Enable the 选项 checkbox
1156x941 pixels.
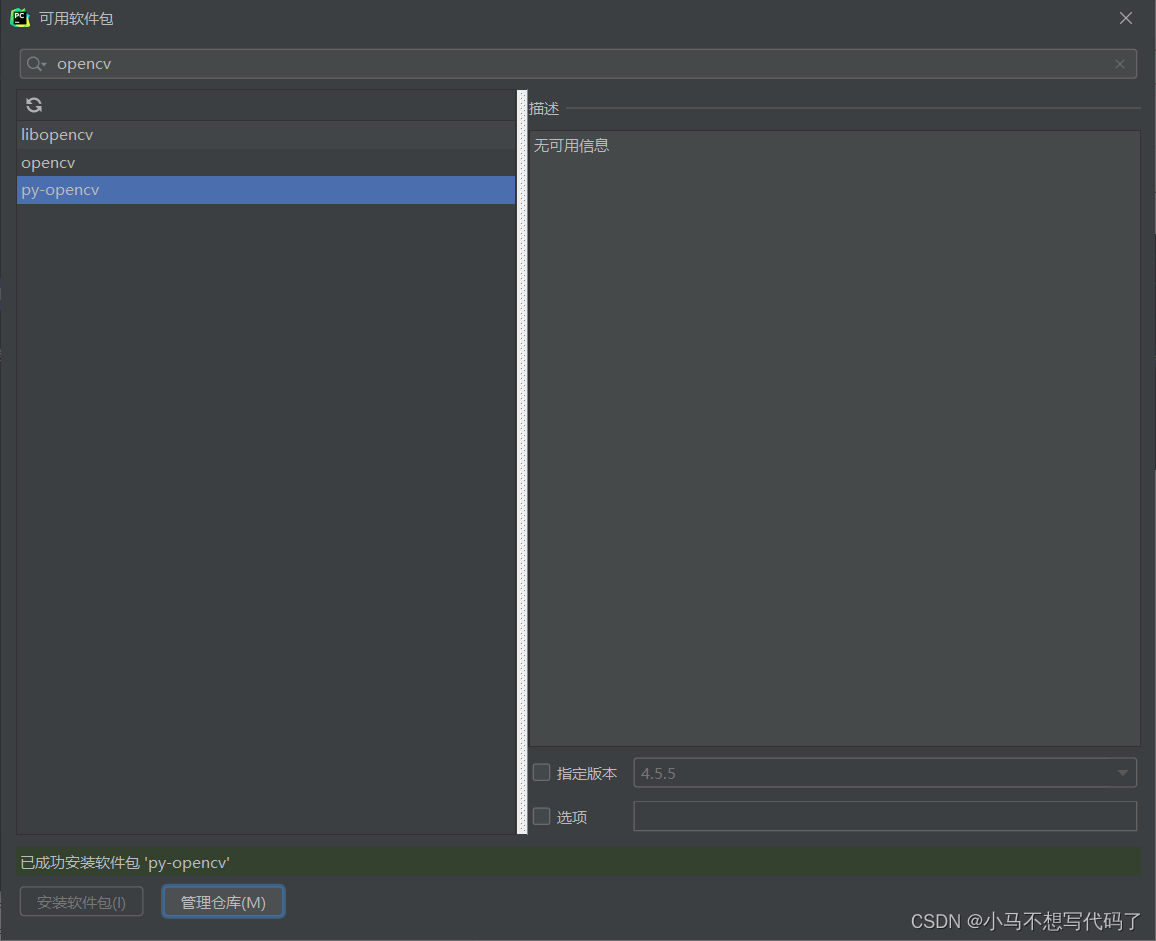pos(542,816)
